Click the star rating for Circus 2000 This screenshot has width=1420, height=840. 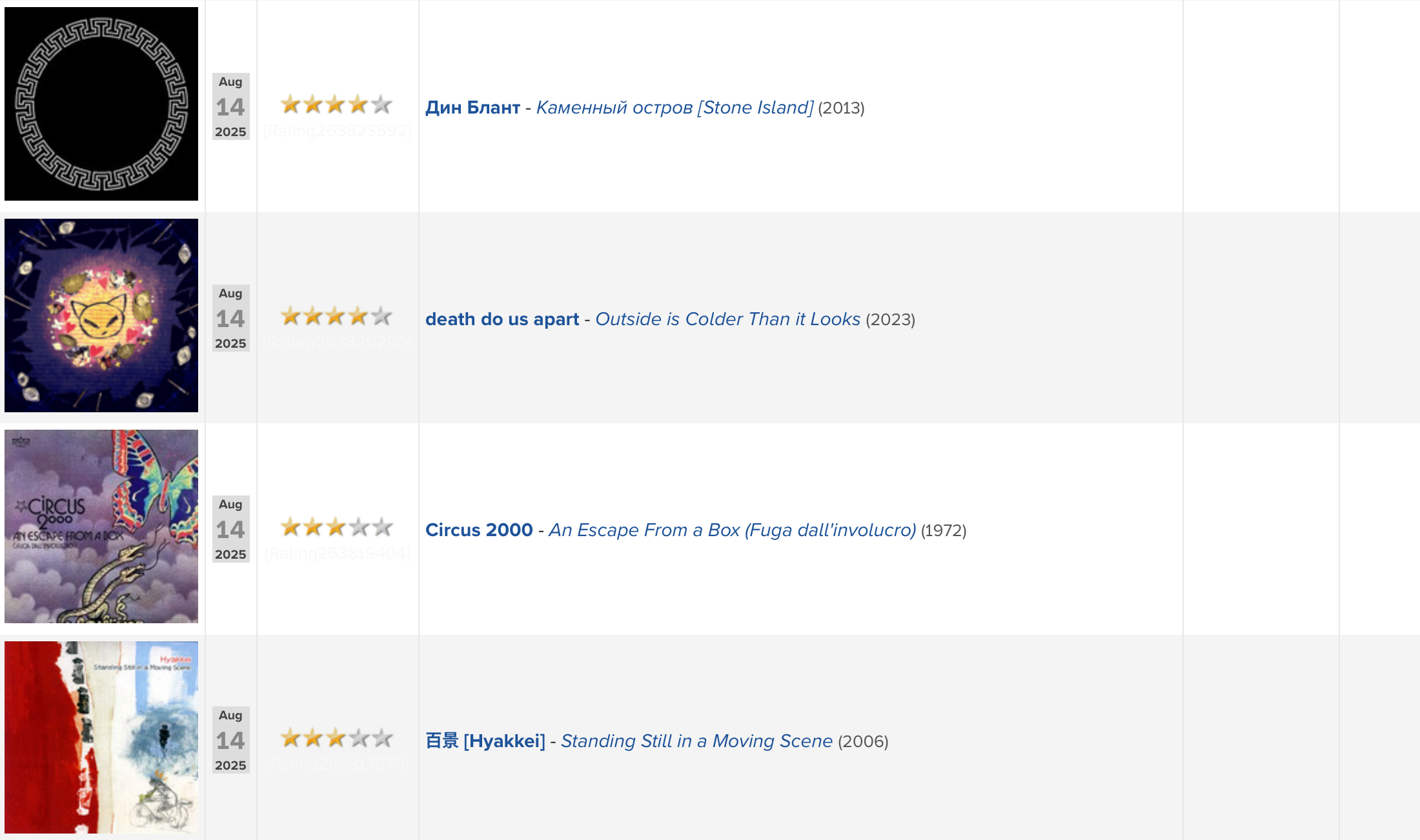click(x=336, y=526)
